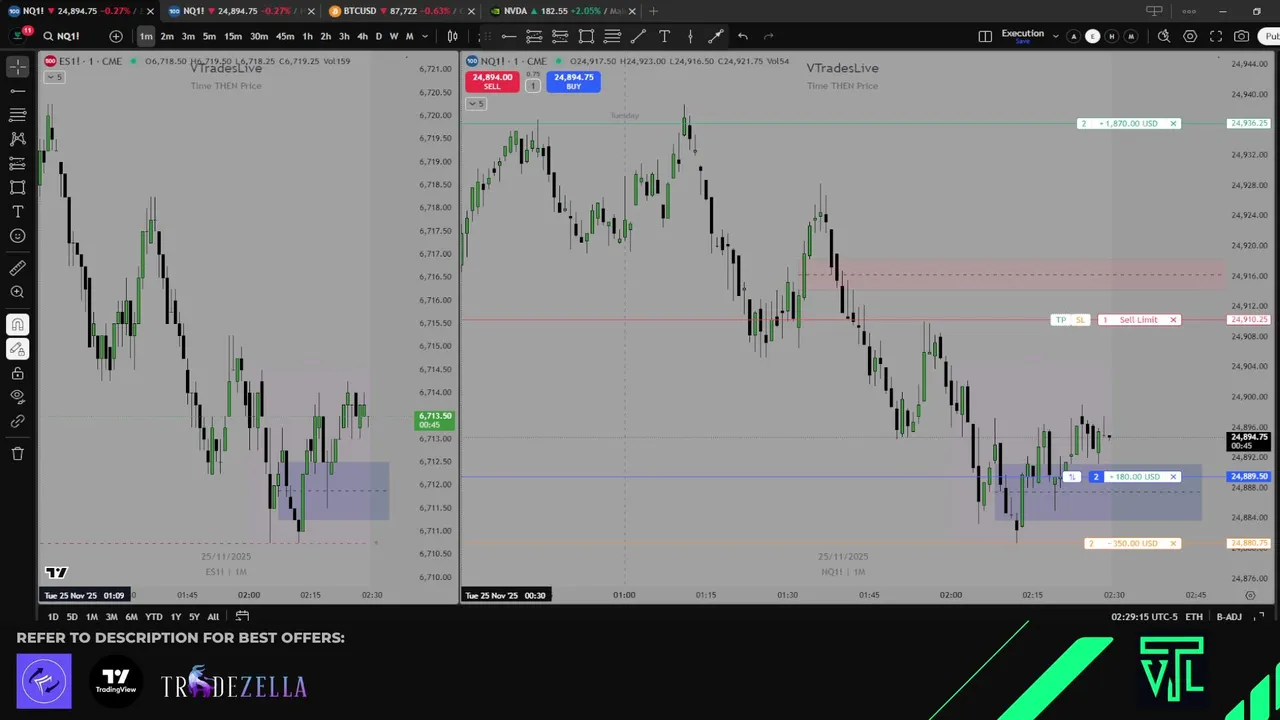Expand the indicators legend on NQ1! chart
Image resolution: width=1280 pixels, height=720 pixels.
tap(478, 104)
